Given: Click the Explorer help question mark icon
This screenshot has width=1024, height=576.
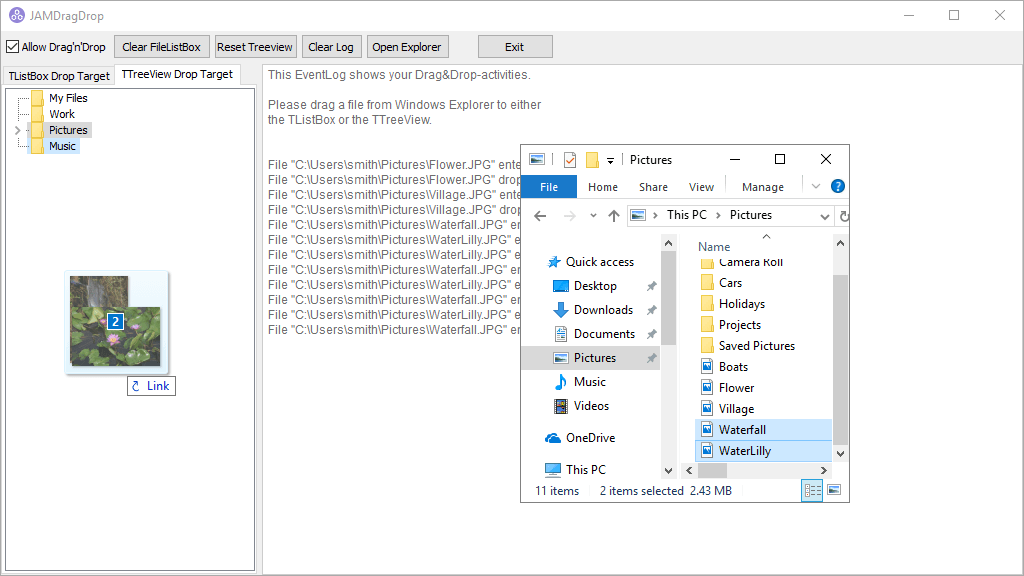Looking at the screenshot, I should 838,186.
